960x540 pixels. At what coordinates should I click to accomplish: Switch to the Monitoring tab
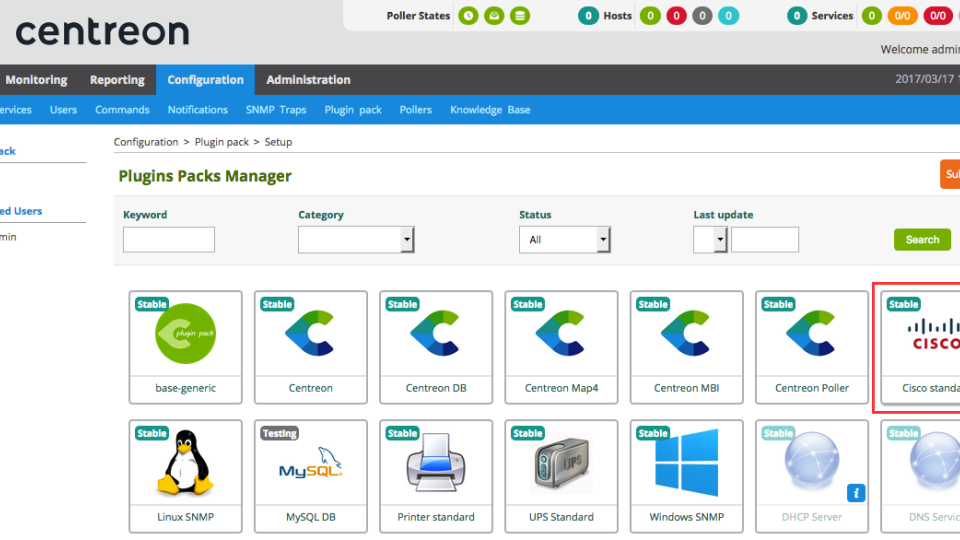(37, 80)
